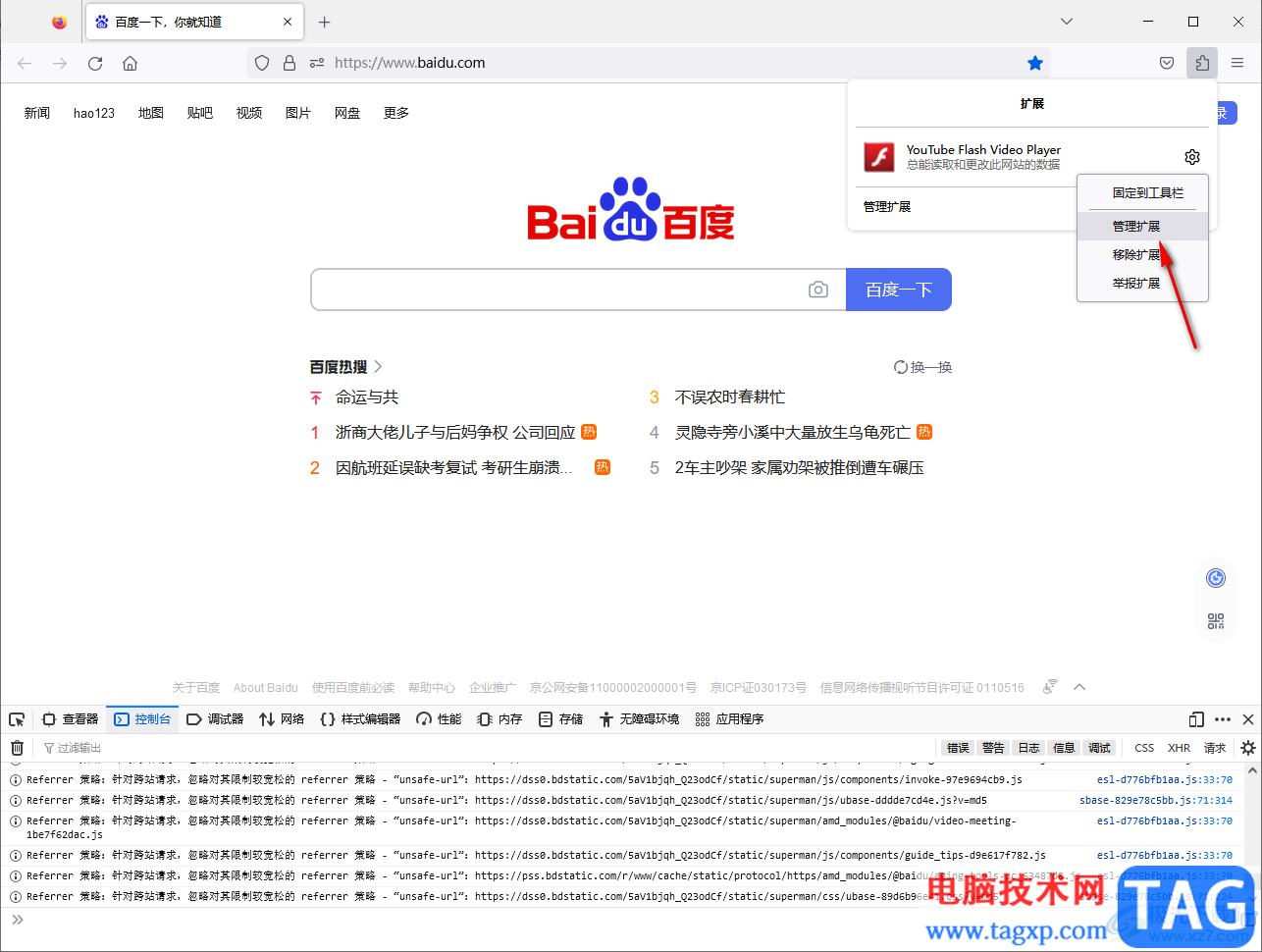Open hot topic 不误农时春耕忙
The image size is (1262, 952).
730,397
